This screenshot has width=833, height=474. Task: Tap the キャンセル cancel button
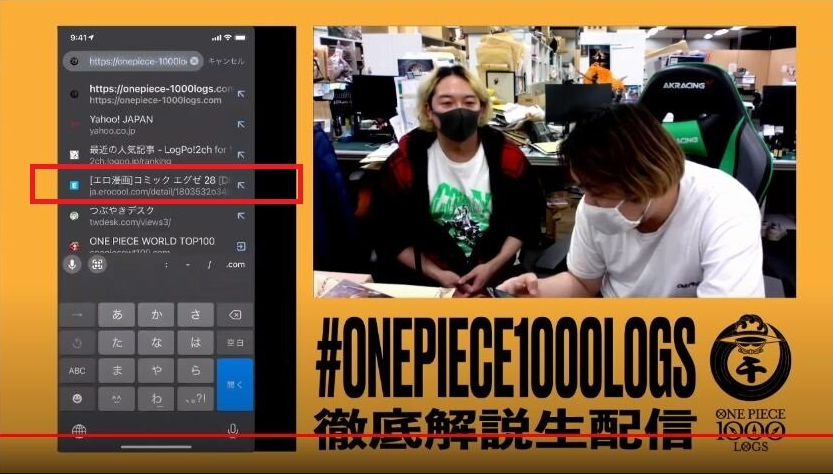point(230,61)
